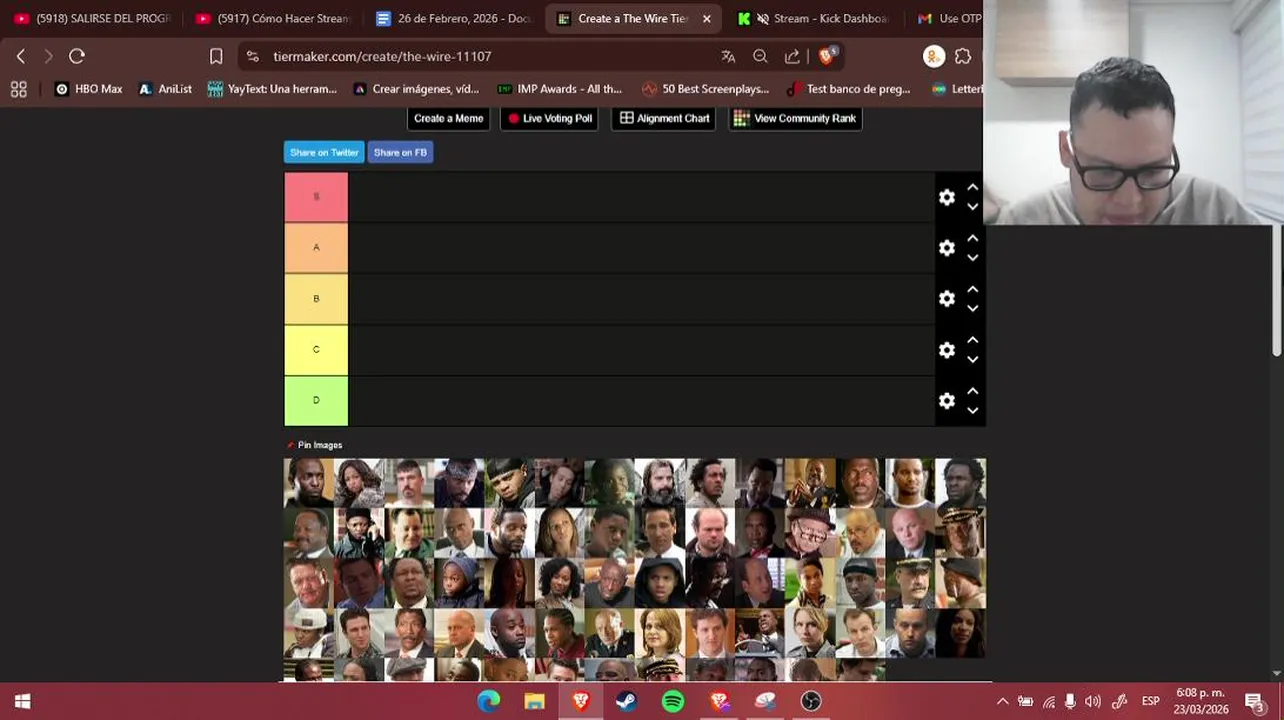Bookmark this page icon
The width and height of the screenshot is (1284, 720).
click(x=216, y=56)
